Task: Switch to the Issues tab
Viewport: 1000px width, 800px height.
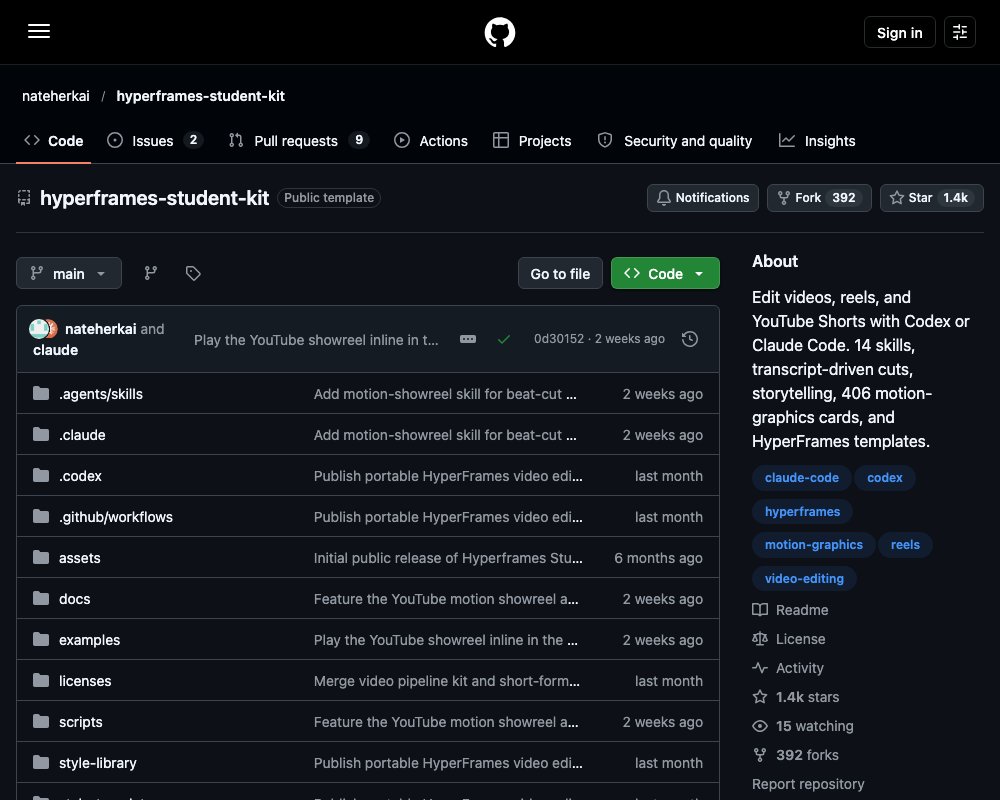Action: tap(154, 140)
